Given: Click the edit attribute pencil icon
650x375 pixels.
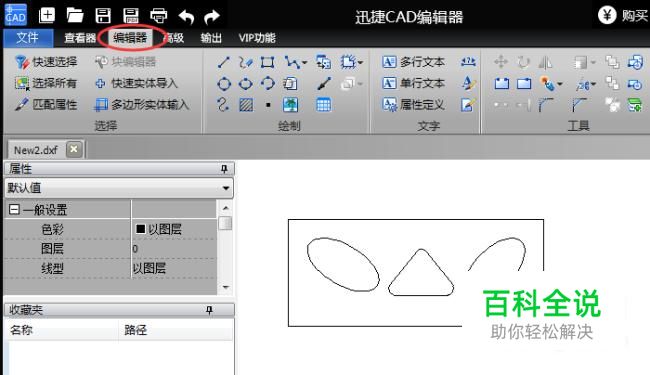Looking at the screenshot, I should pyautogui.click(x=468, y=105).
